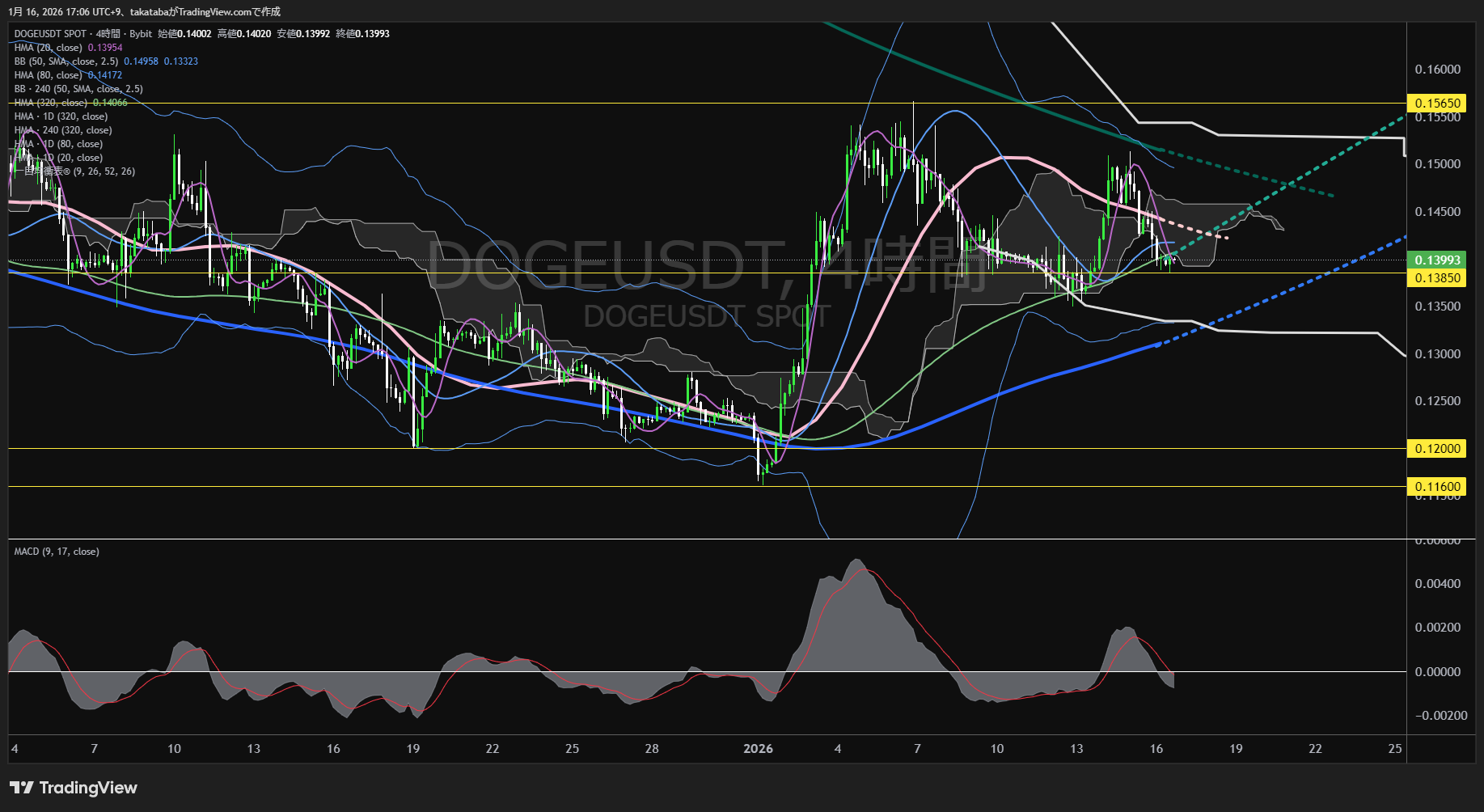Click the yellow 0.15650 price line label
This screenshot has width=1484, height=812.
[x=1437, y=104]
